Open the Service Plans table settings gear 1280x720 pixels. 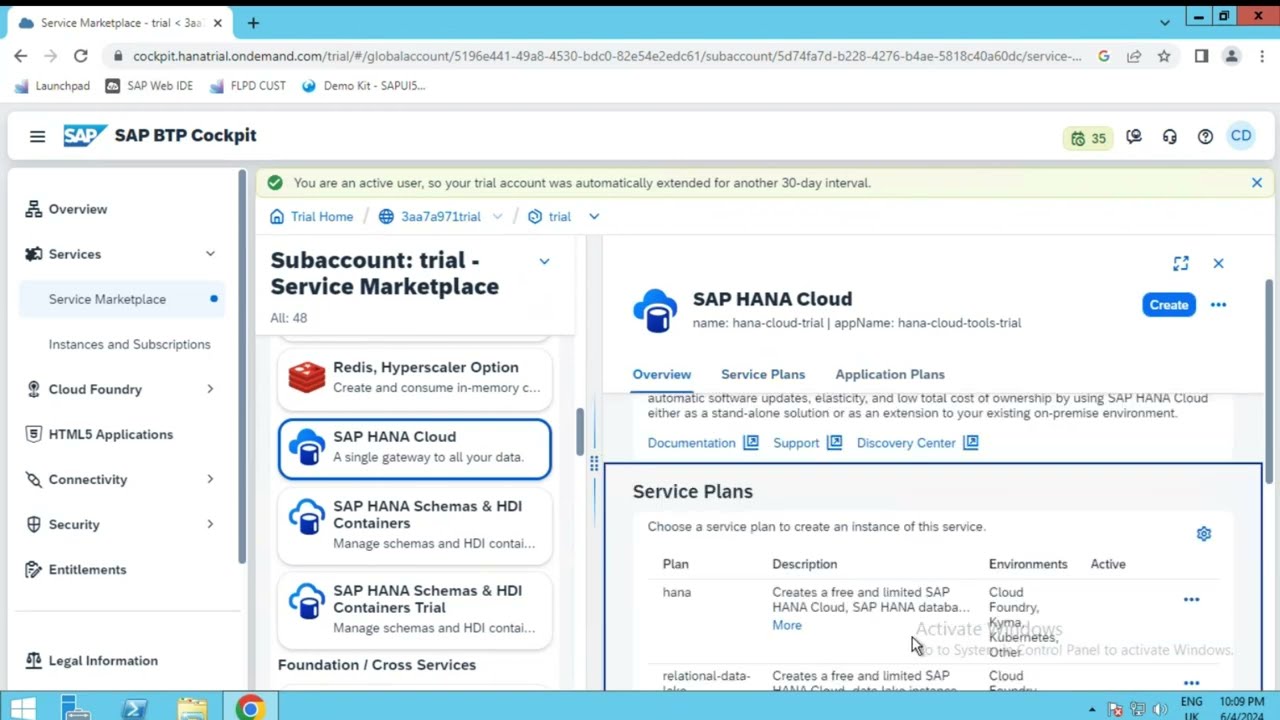[1204, 534]
